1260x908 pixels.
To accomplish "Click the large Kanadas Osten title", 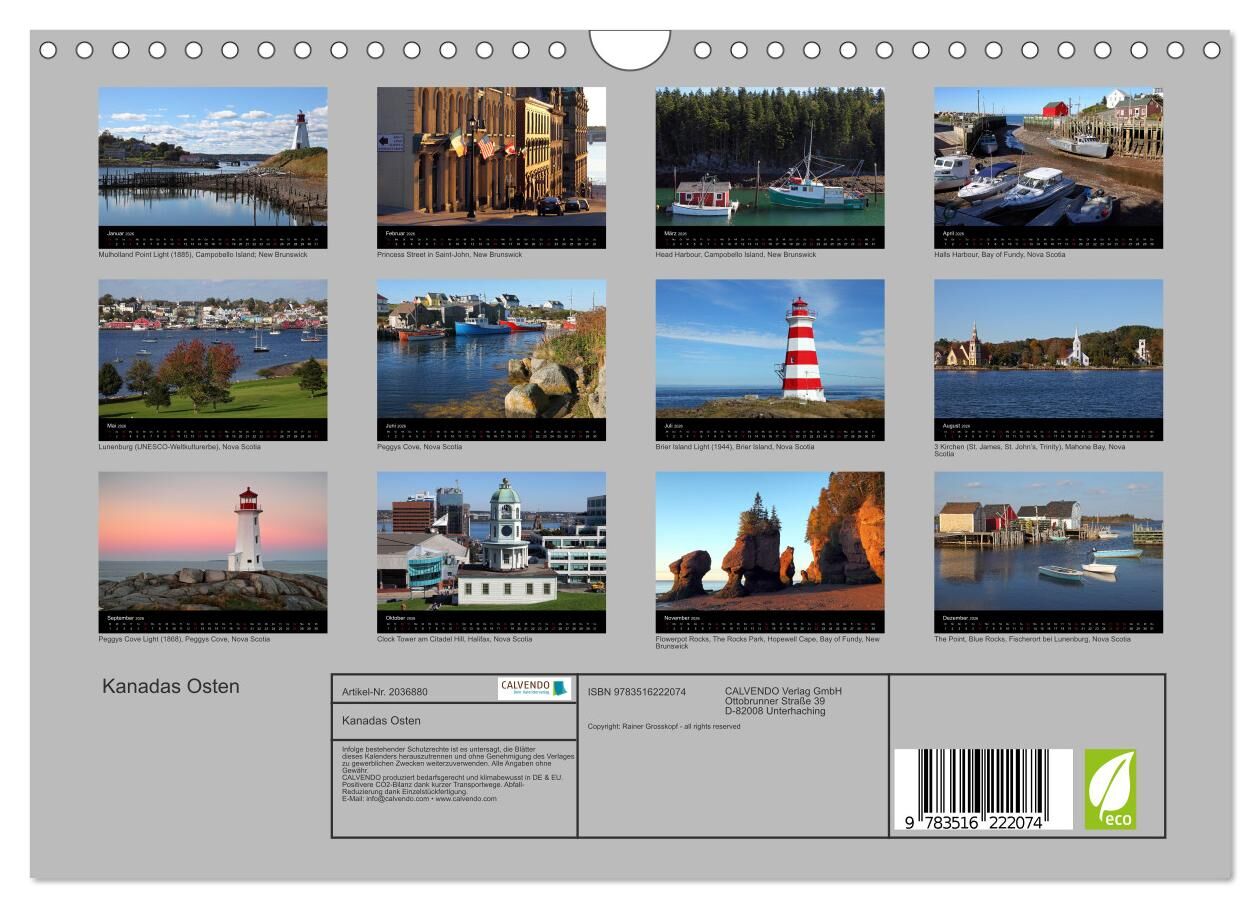I will coord(171,687).
